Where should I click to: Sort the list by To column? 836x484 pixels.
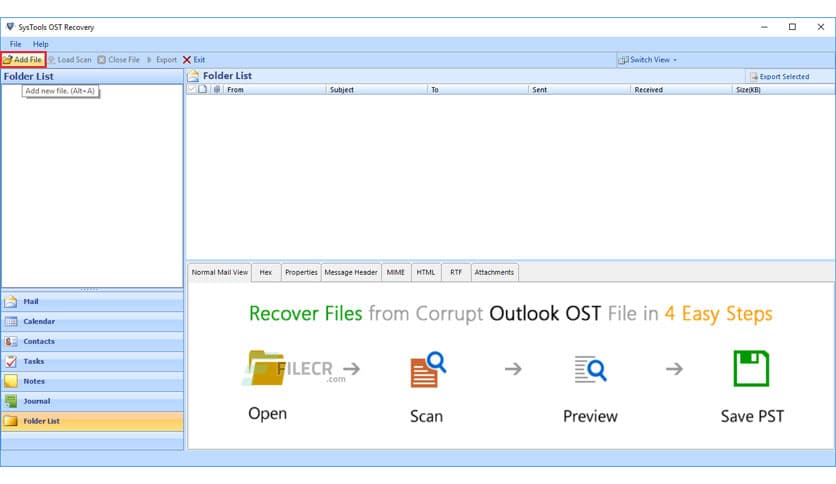click(478, 90)
